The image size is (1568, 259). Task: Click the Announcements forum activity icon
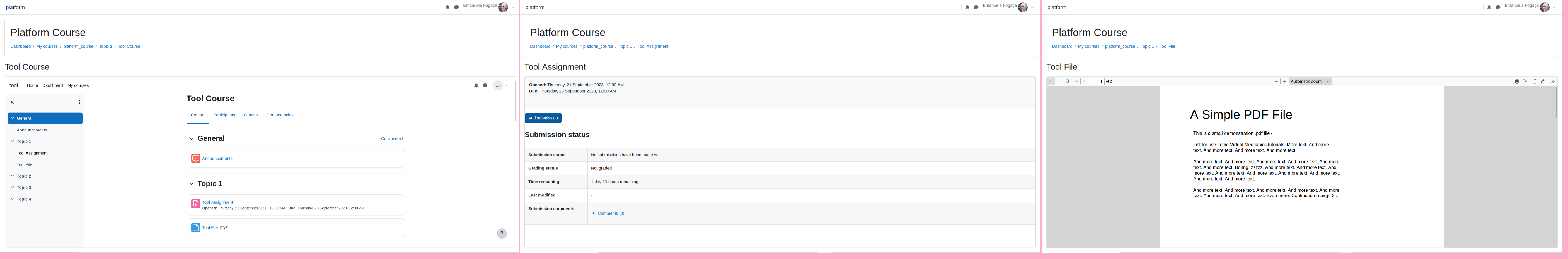195,159
